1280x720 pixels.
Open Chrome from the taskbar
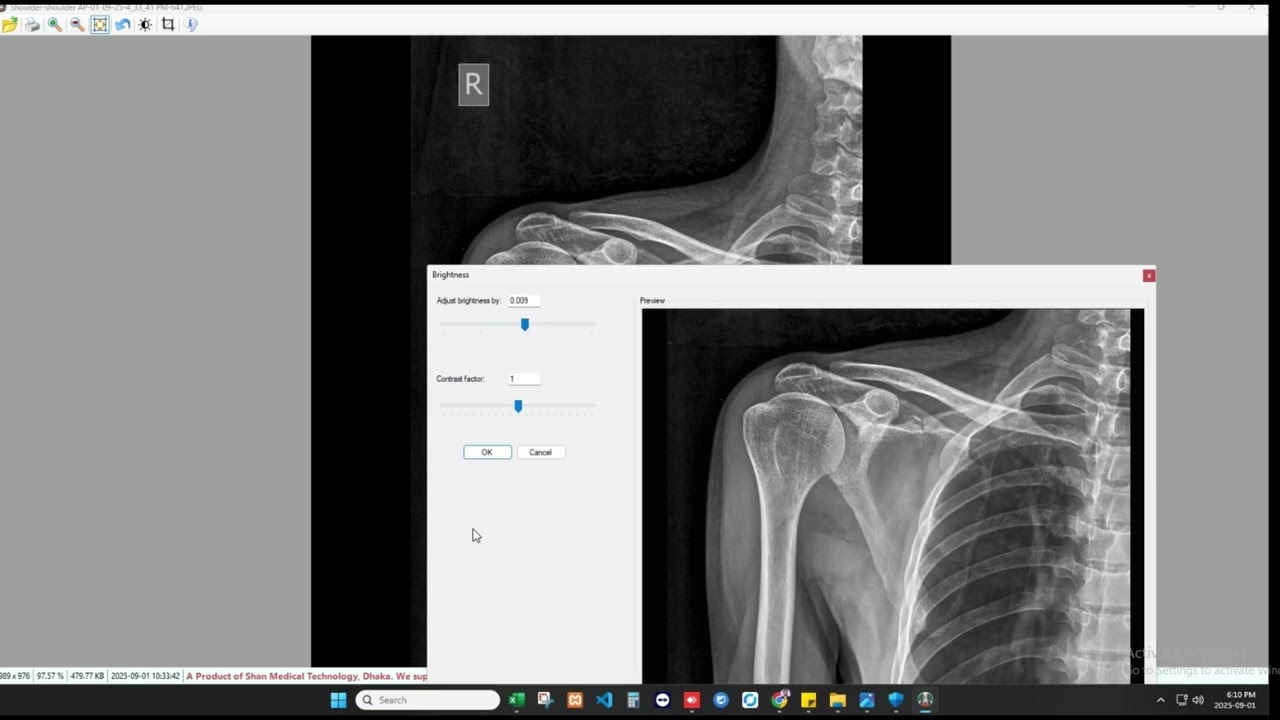[779, 700]
